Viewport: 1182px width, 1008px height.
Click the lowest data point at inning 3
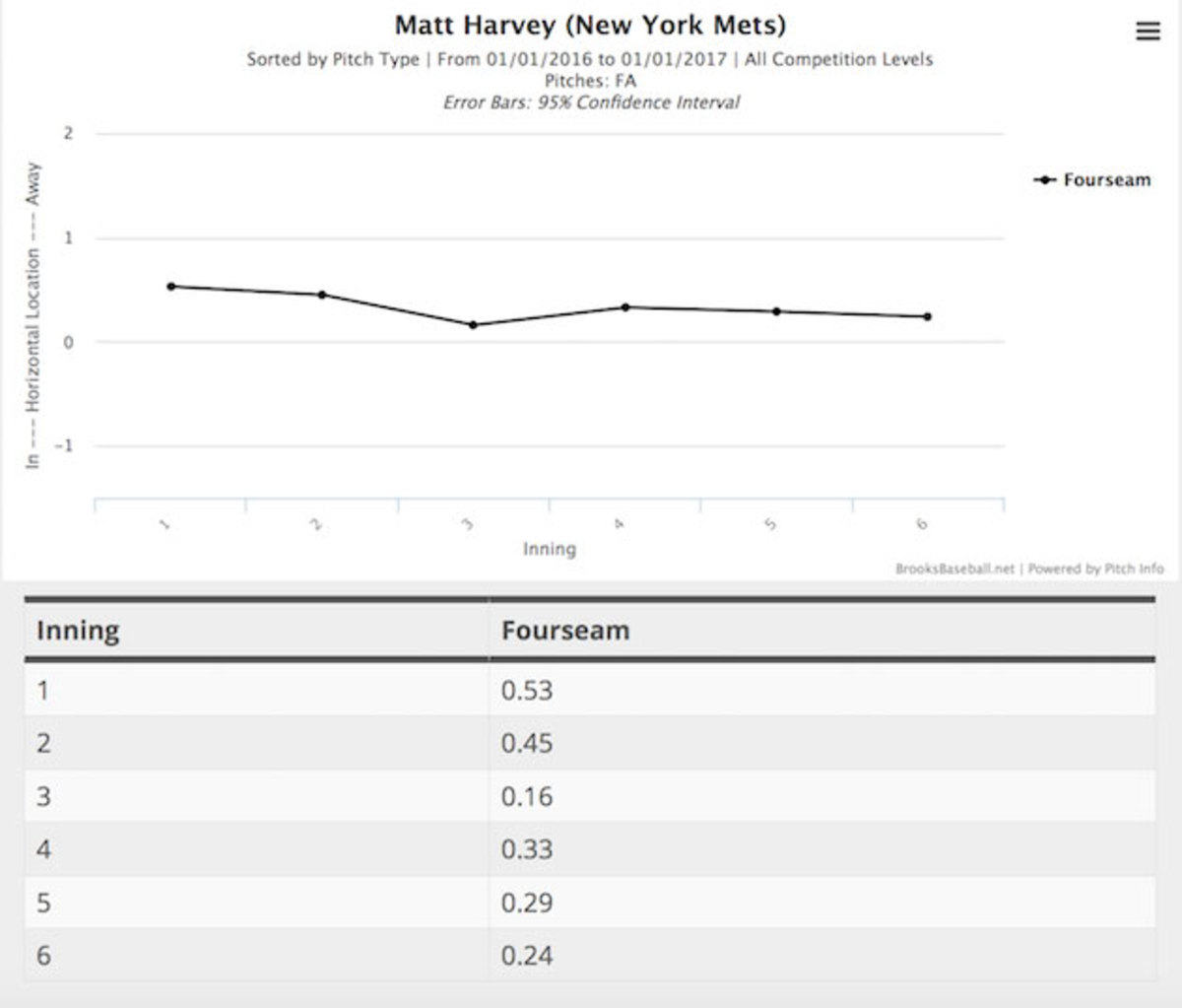(473, 325)
